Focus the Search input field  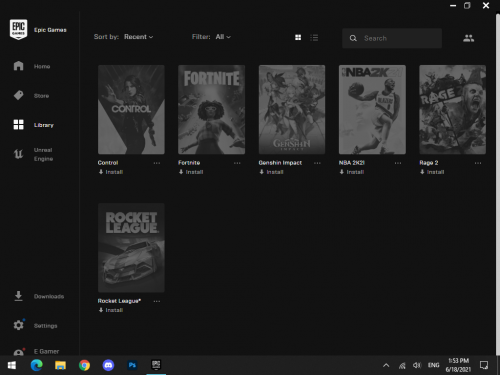click(x=392, y=38)
